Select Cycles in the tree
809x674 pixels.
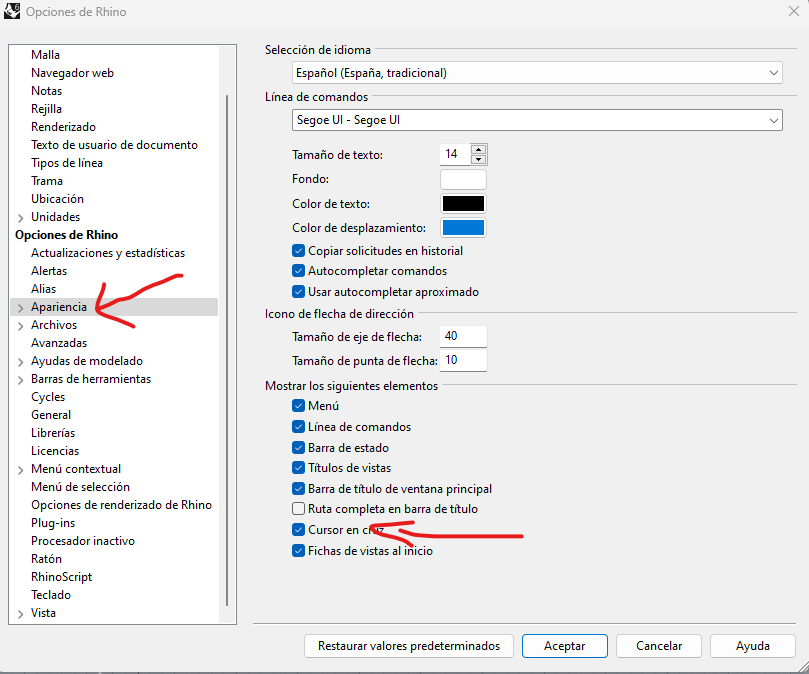48,397
